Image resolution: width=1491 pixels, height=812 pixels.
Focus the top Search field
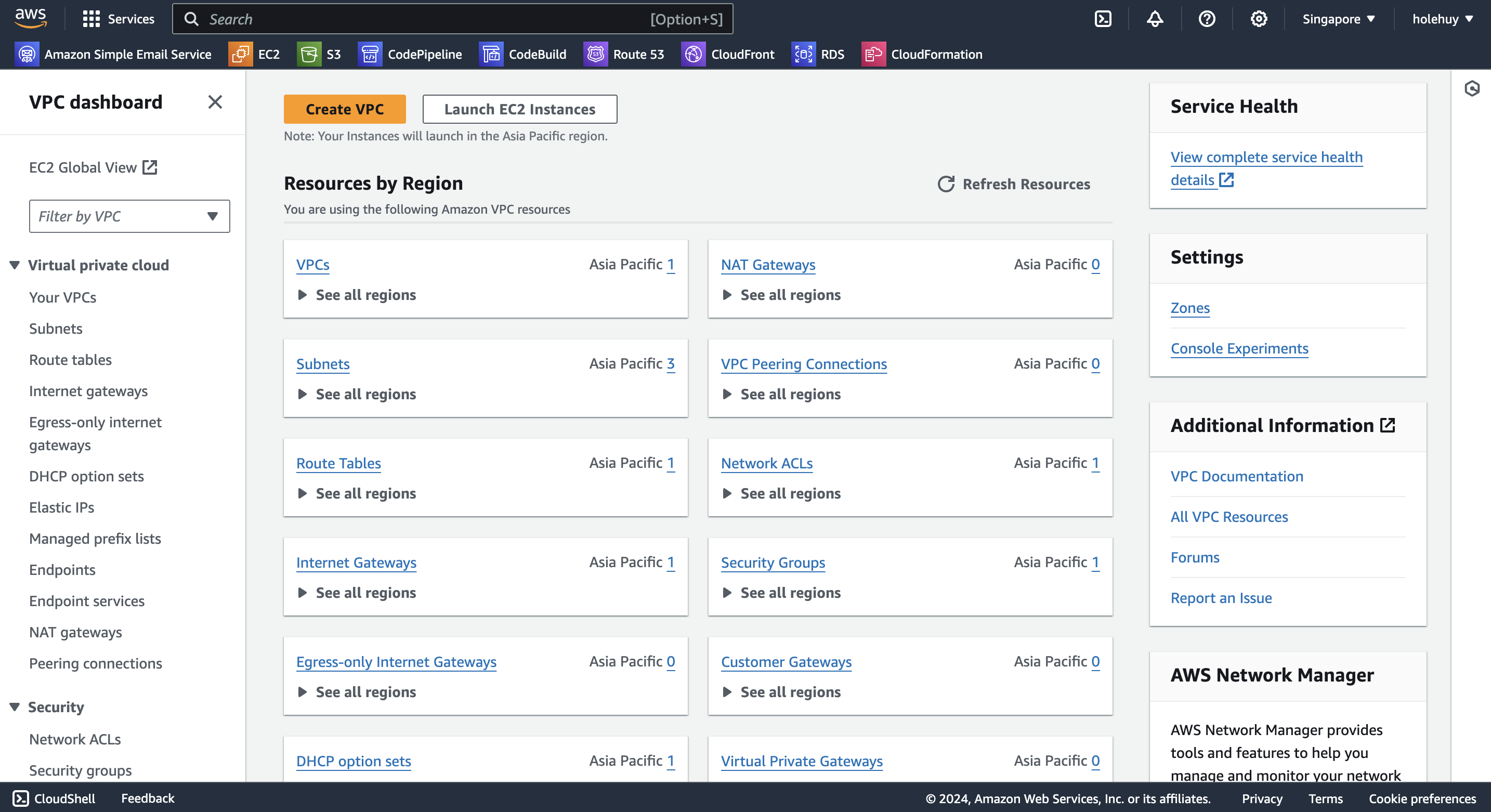pyautogui.click(x=453, y=19)
